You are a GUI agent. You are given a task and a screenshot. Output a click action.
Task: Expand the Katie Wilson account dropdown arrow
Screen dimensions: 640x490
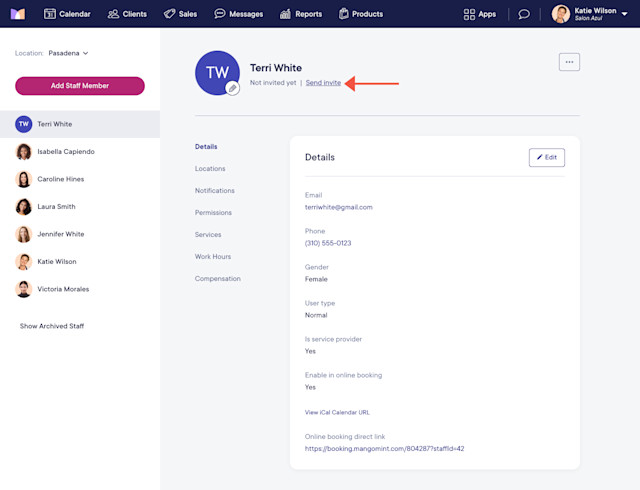coord(624,14)
